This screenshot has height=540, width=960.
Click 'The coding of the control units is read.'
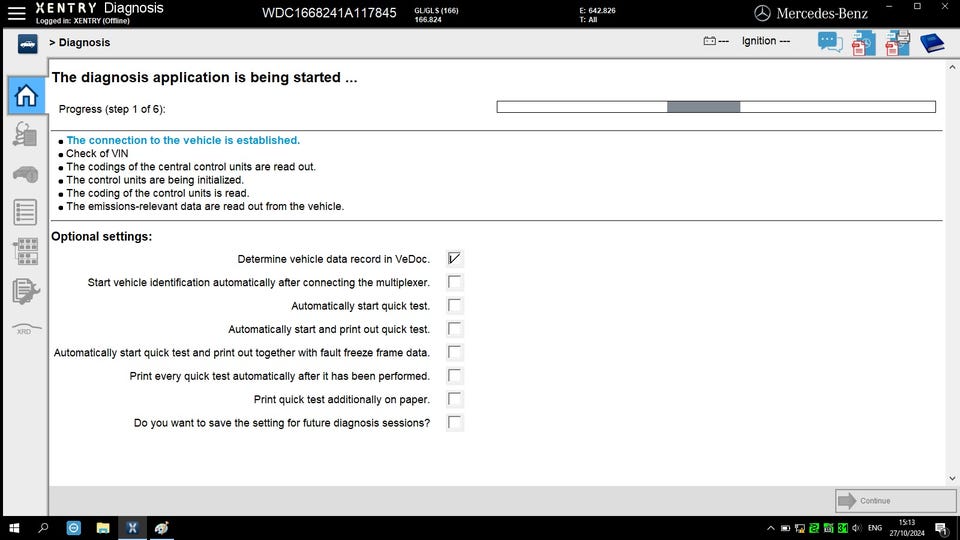click(157, 193)
